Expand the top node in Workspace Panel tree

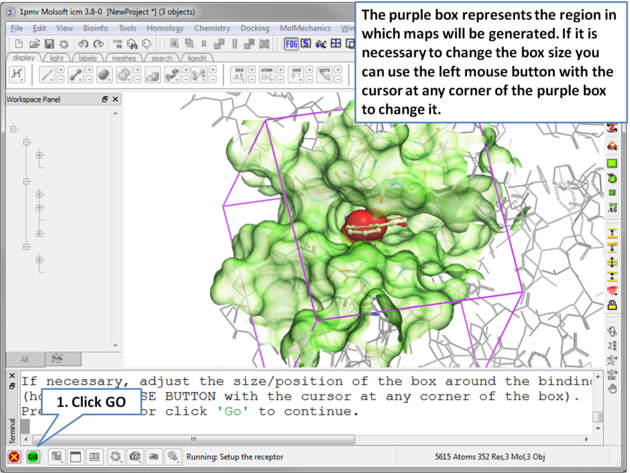pyautogui.click(x=13, y=129)
